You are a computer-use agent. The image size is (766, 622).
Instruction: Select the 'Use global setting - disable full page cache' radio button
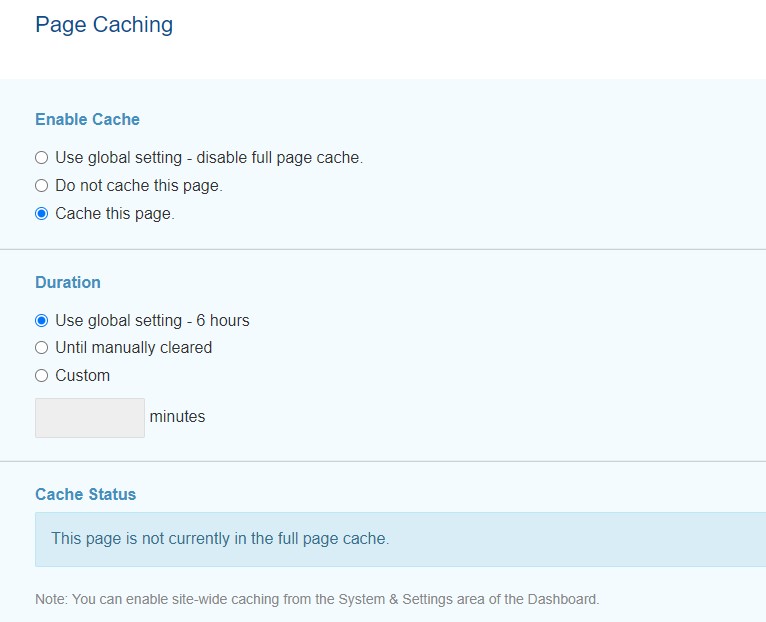42,158
